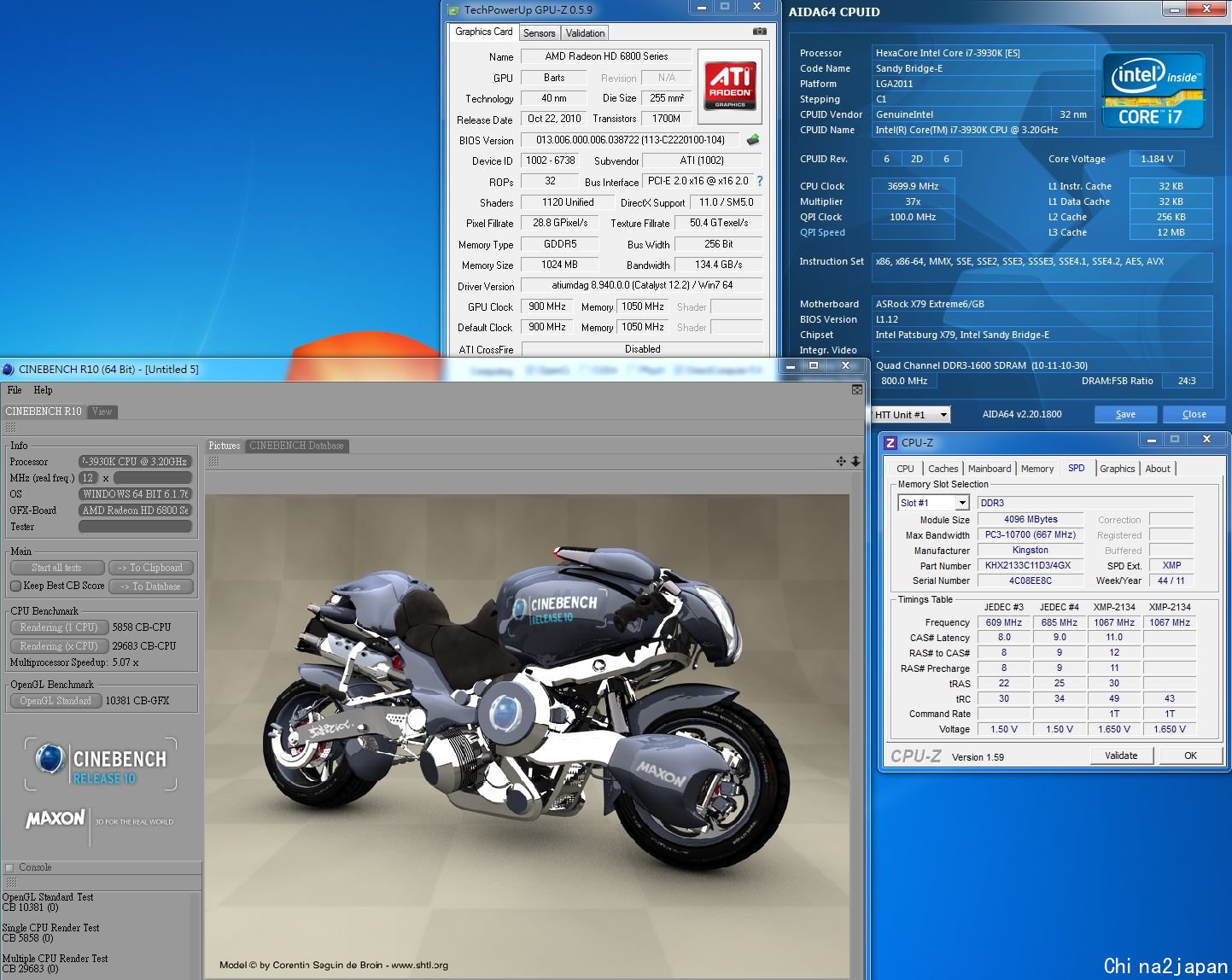
Task: Switch to the GPU-Z Validation tab
Action: click(x=586, y=33)
